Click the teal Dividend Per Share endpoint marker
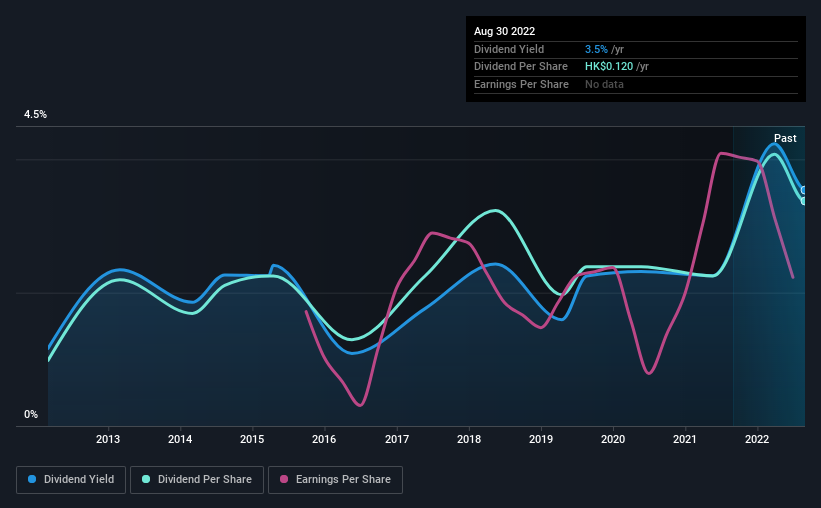The height and width of the screenshot is (508, 821). (803, 201)
